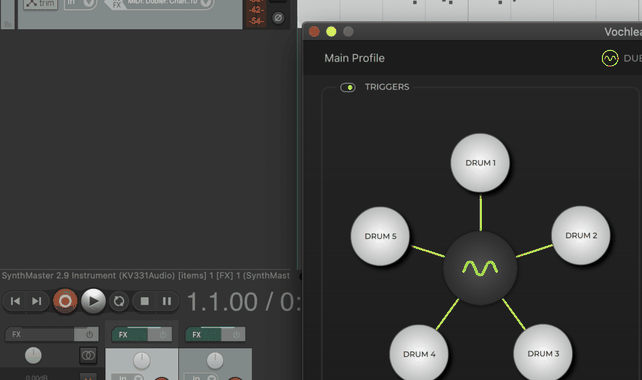The height and width of the screenshot is (380, 642).
Task: Close the Vochlea Dubler window
Action: point(314,32)
